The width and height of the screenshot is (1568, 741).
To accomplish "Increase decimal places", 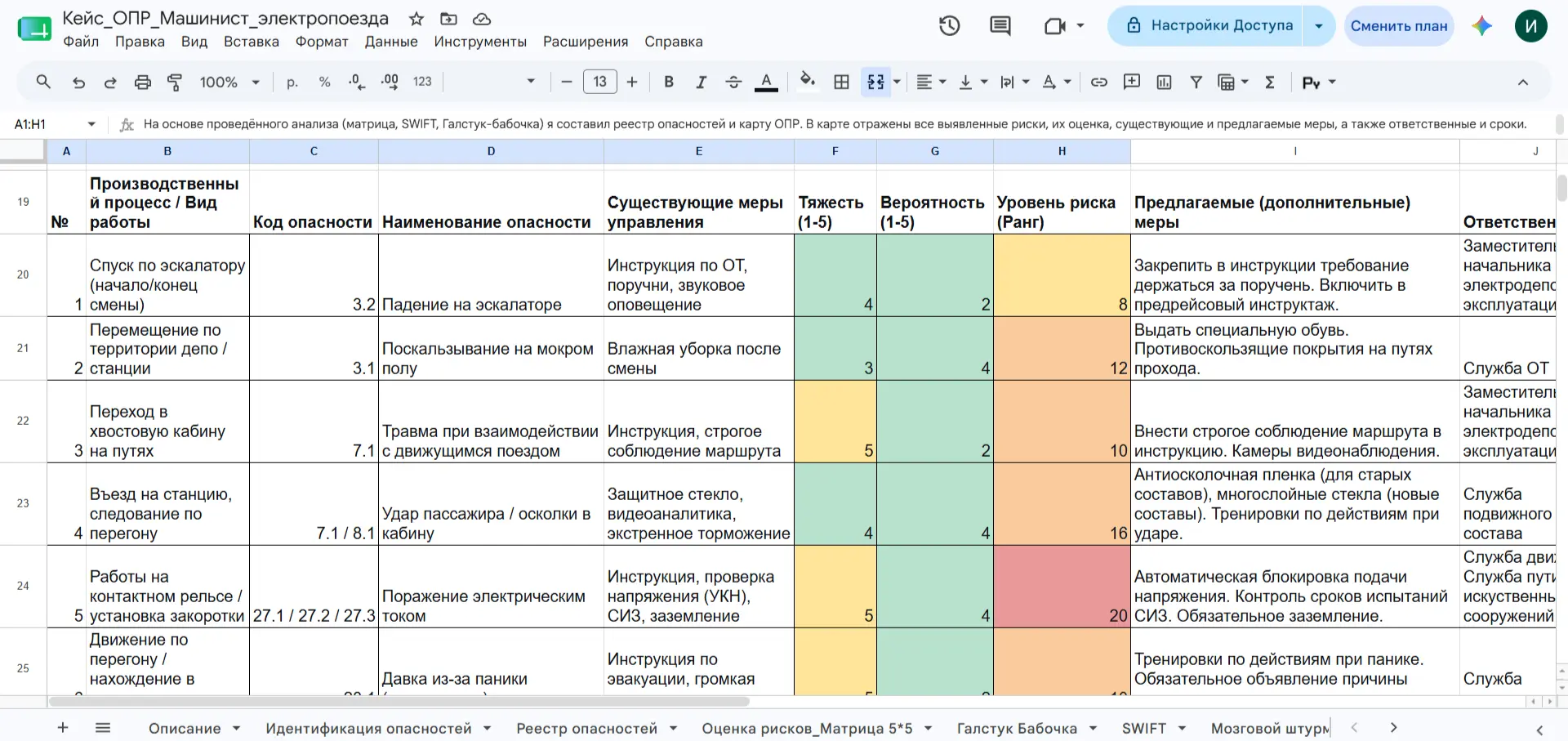I will (x=390, y=82).
